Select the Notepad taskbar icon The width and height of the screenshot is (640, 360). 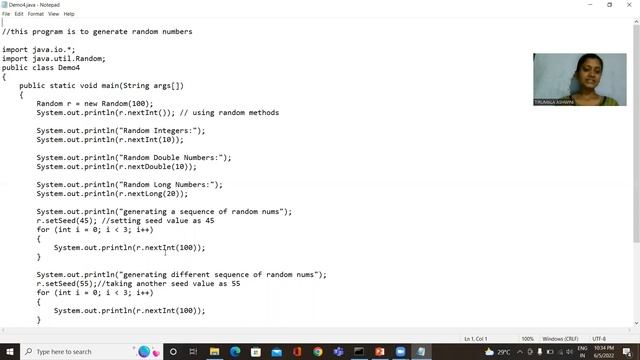coord(421,351)
